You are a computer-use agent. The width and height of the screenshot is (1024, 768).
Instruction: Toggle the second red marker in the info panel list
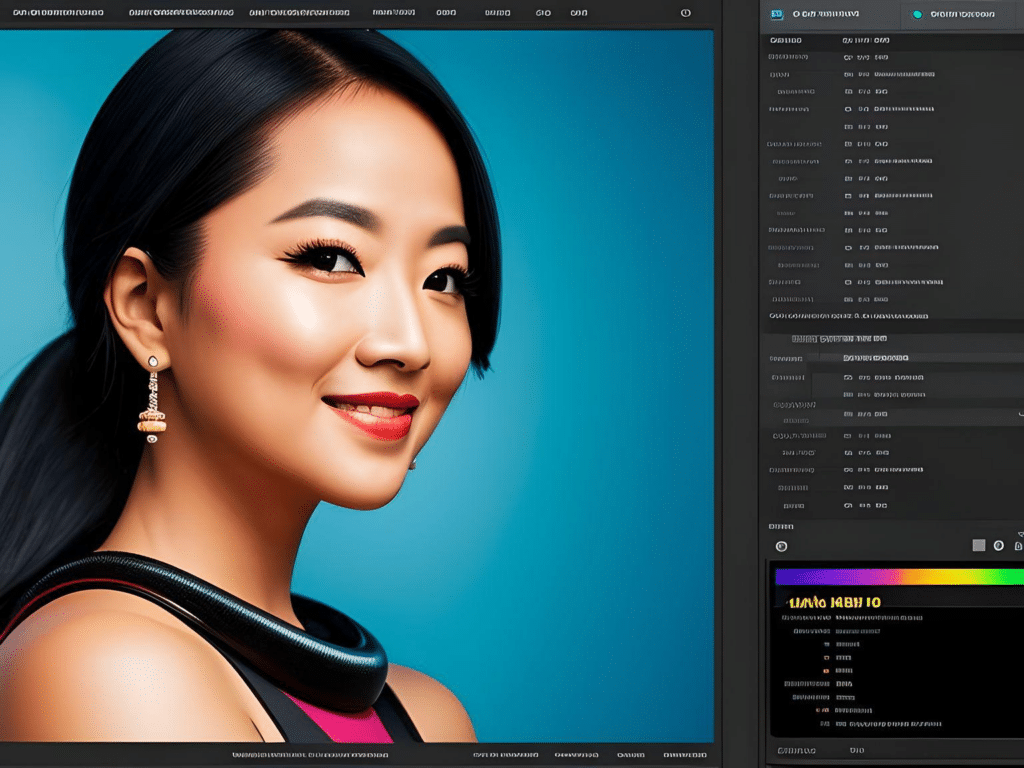tap(826, 670)
